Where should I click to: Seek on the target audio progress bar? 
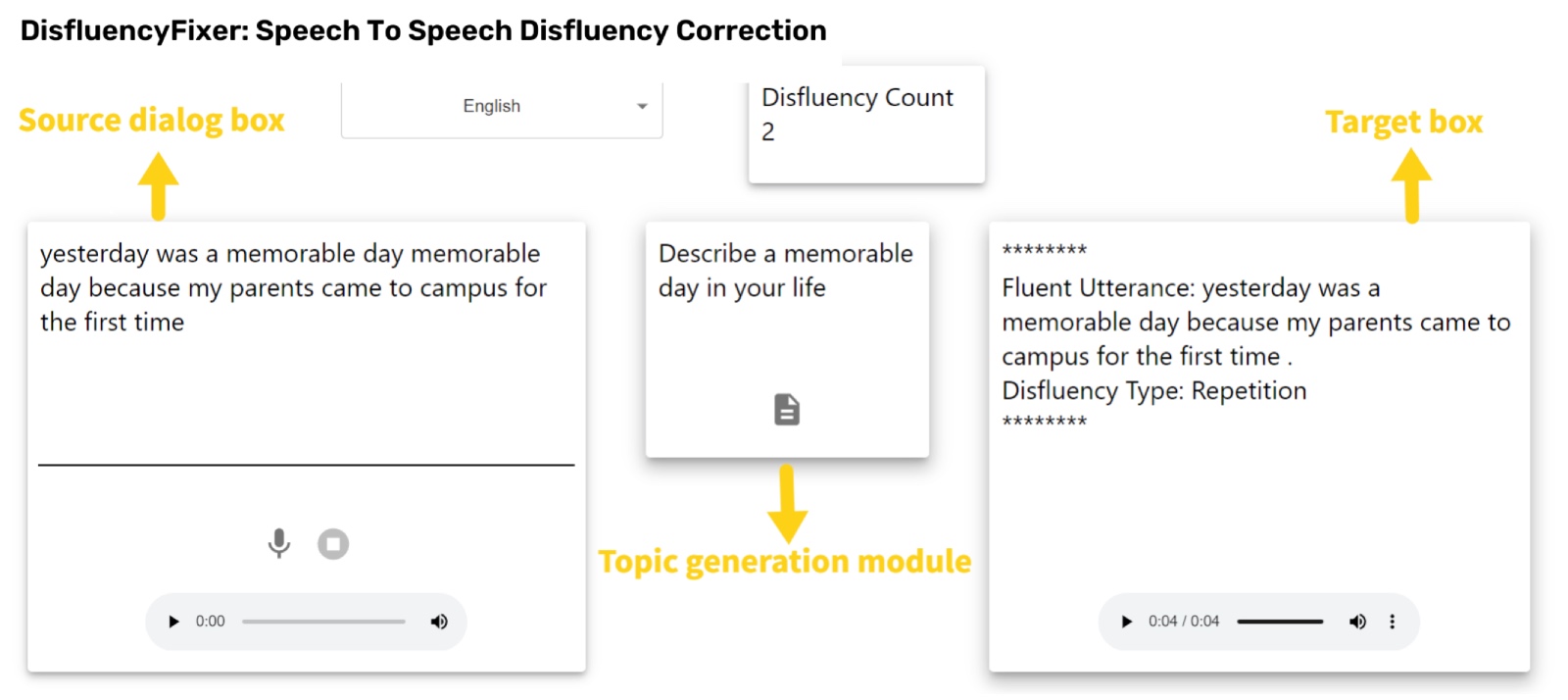click(1280, 622)
